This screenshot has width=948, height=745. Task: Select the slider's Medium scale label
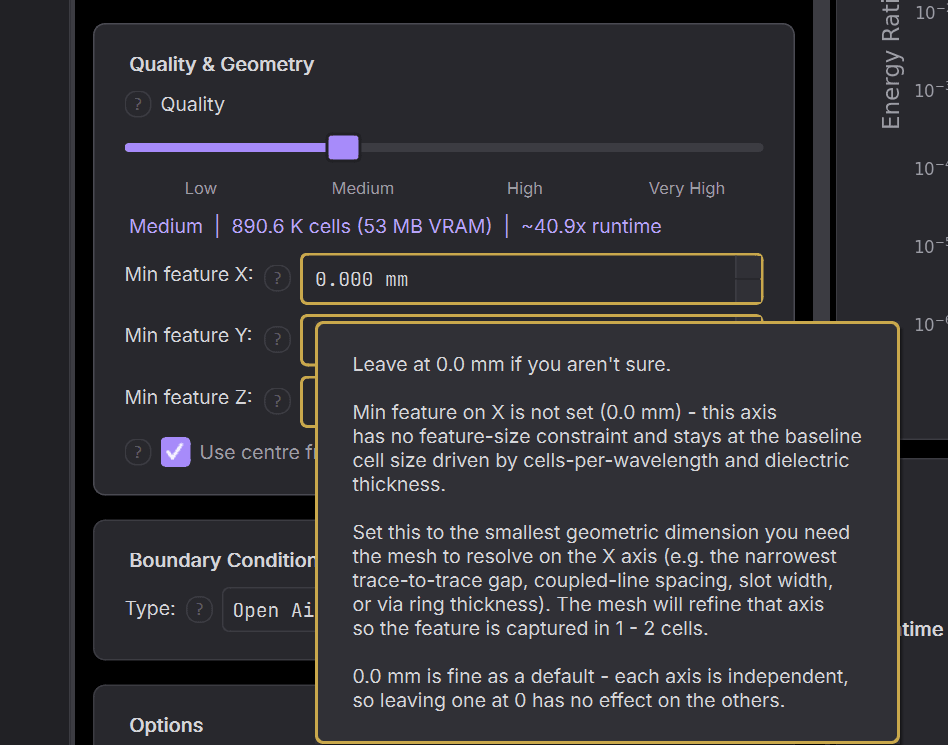tap(363, 189)
